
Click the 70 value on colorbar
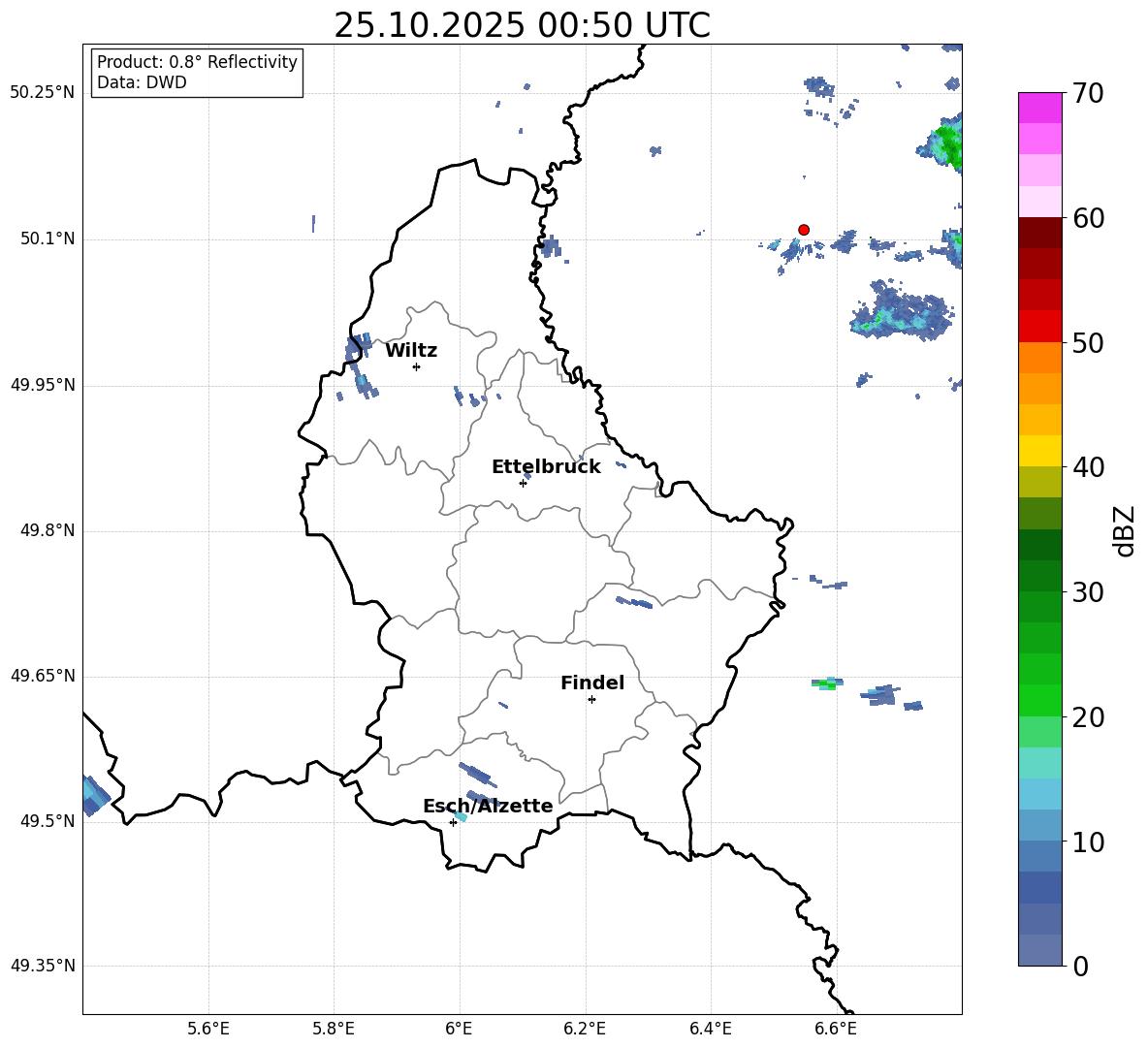(x=1088, y=93)
